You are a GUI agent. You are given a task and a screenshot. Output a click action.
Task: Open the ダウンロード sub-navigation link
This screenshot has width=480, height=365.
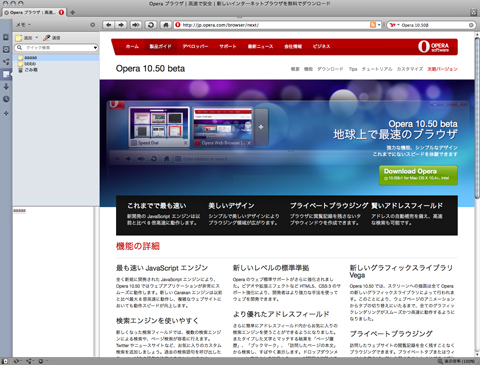(330, 69)
